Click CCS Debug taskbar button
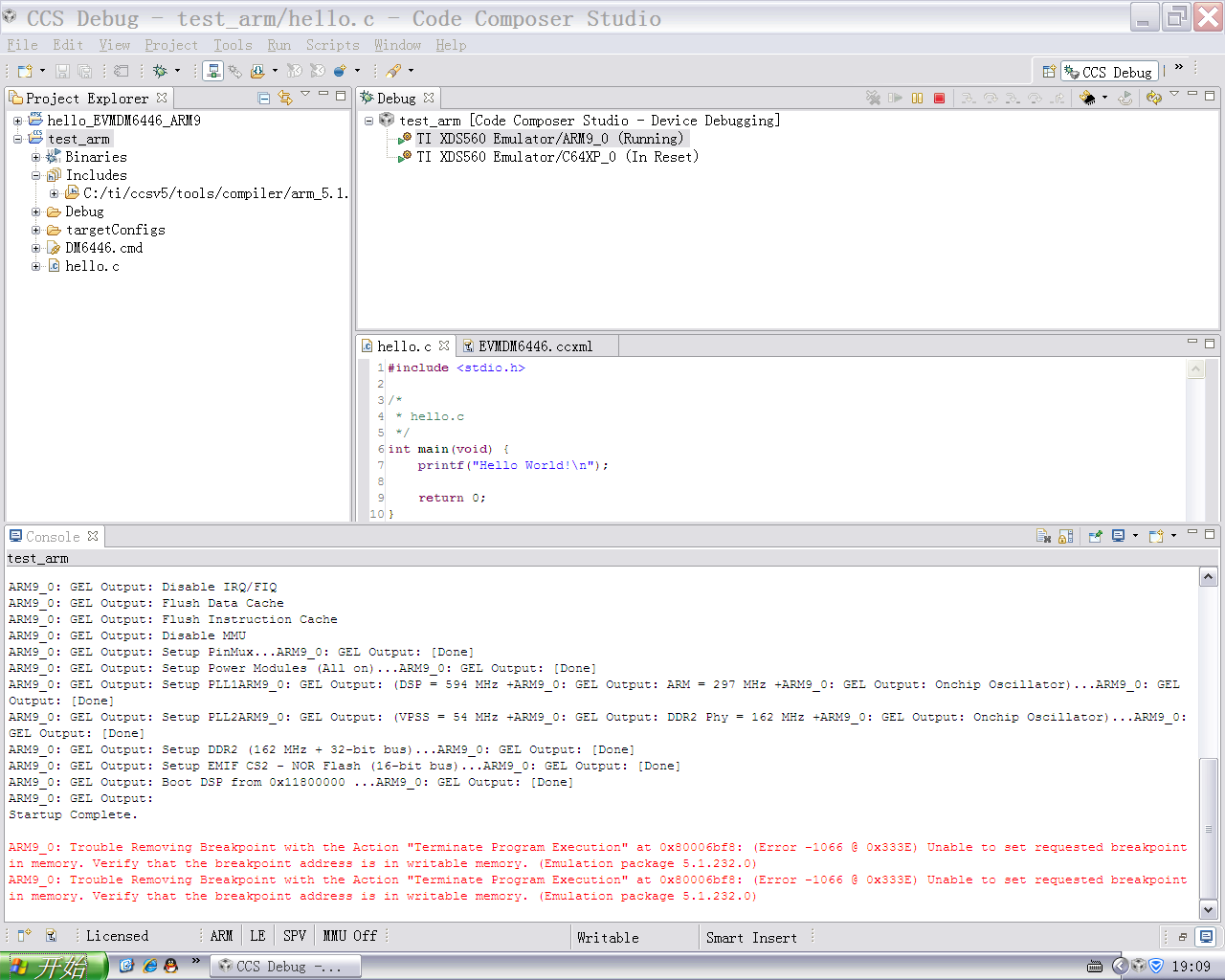This screenshot has height=980, width=1225. 285,967
